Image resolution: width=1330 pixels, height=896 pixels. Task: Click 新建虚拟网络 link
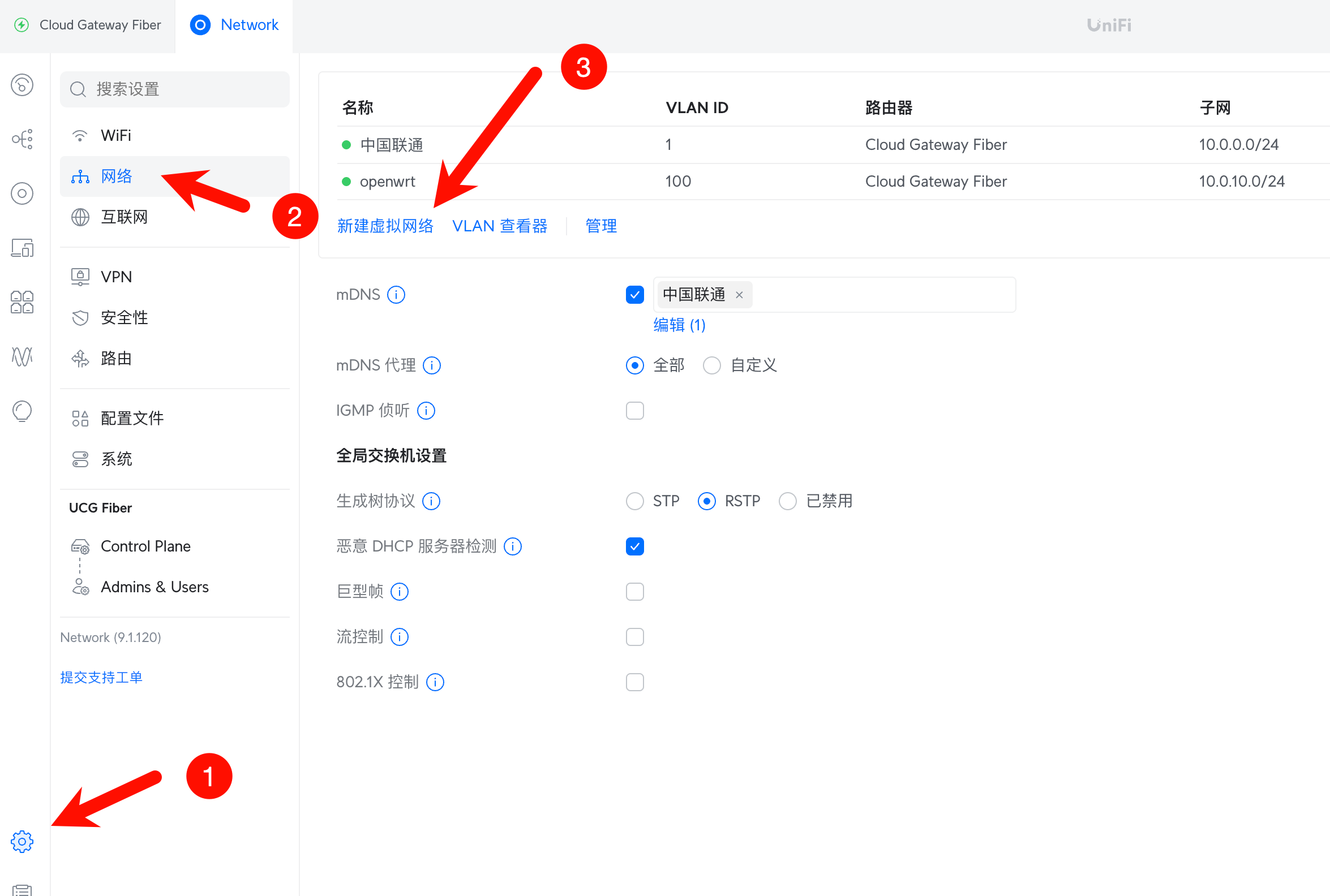click(385, 226)
